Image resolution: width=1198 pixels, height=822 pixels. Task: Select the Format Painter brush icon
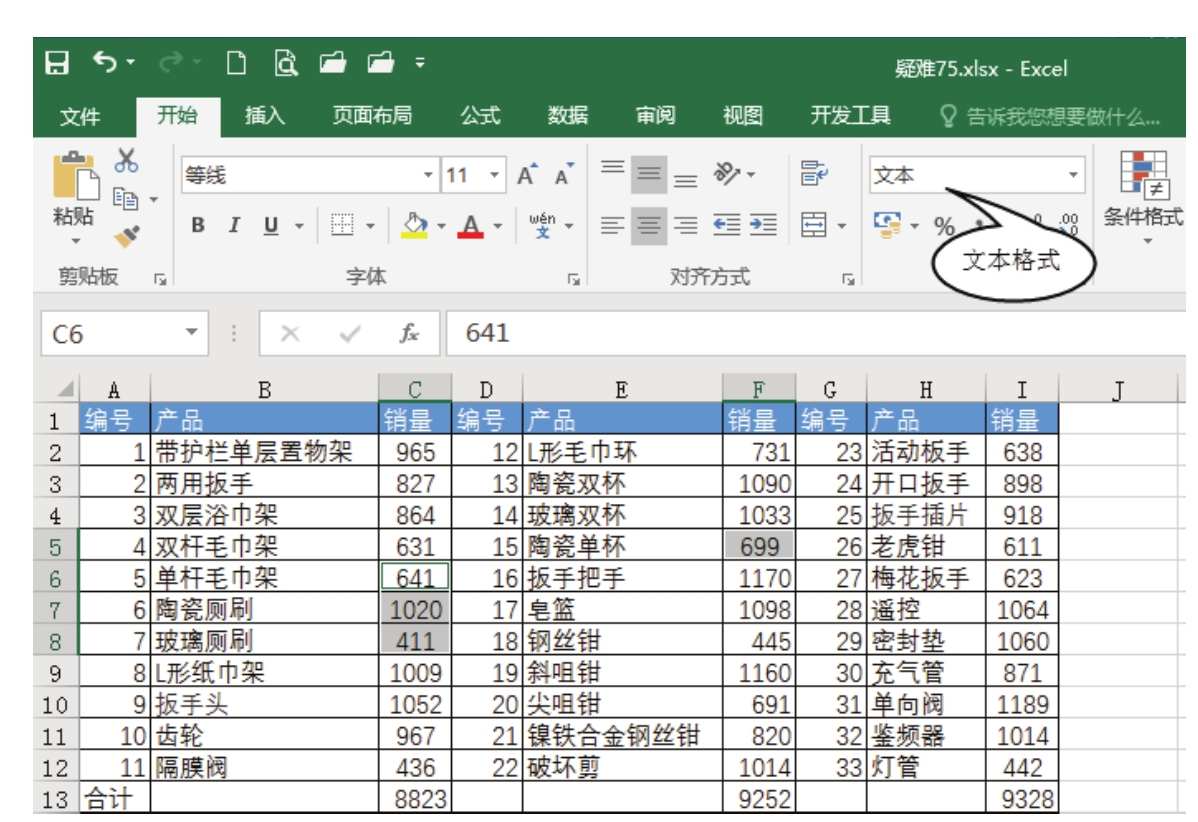127,235
